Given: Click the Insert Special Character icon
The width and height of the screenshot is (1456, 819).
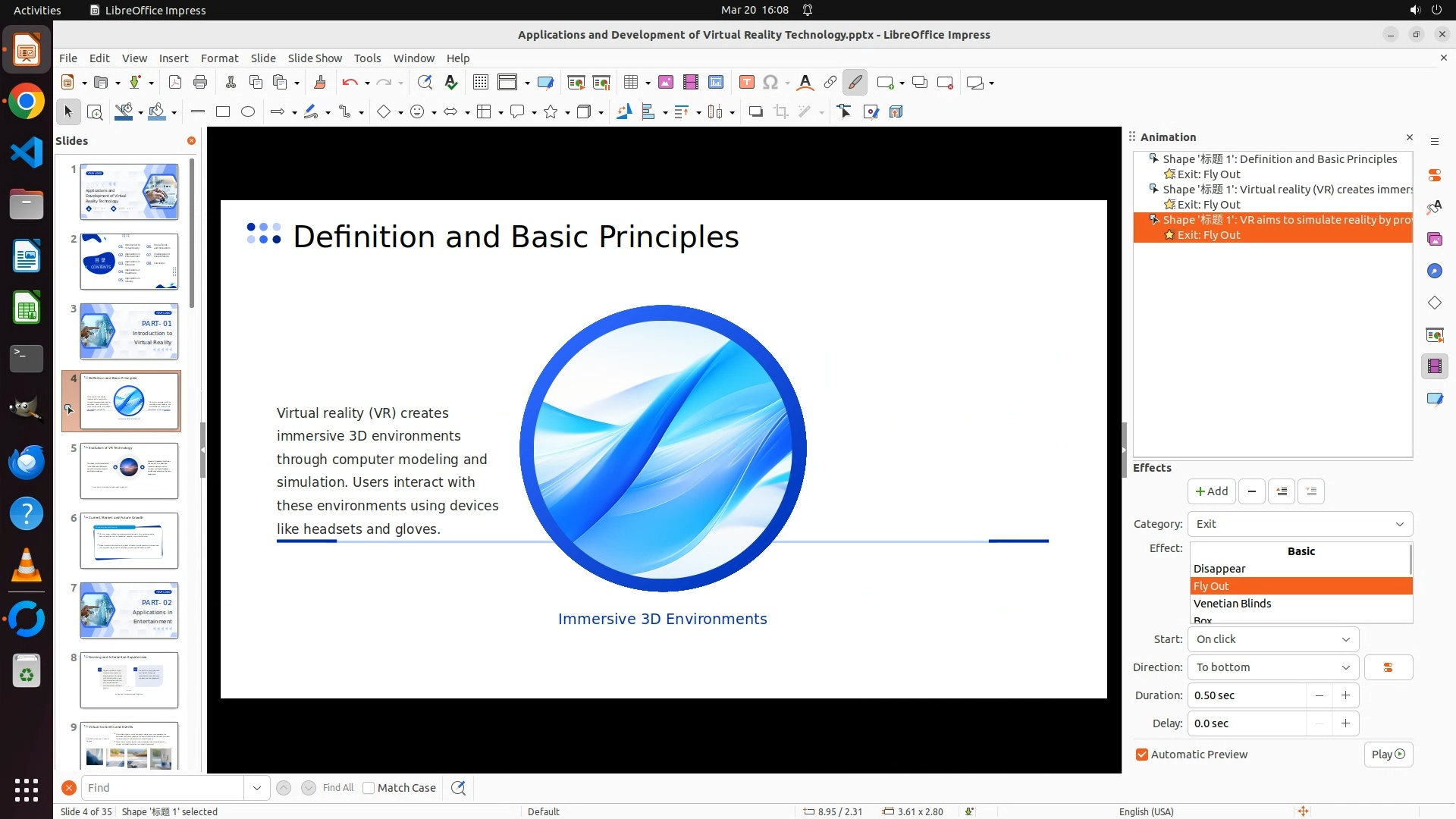Looking at the screenshot, I should [770, 83].
